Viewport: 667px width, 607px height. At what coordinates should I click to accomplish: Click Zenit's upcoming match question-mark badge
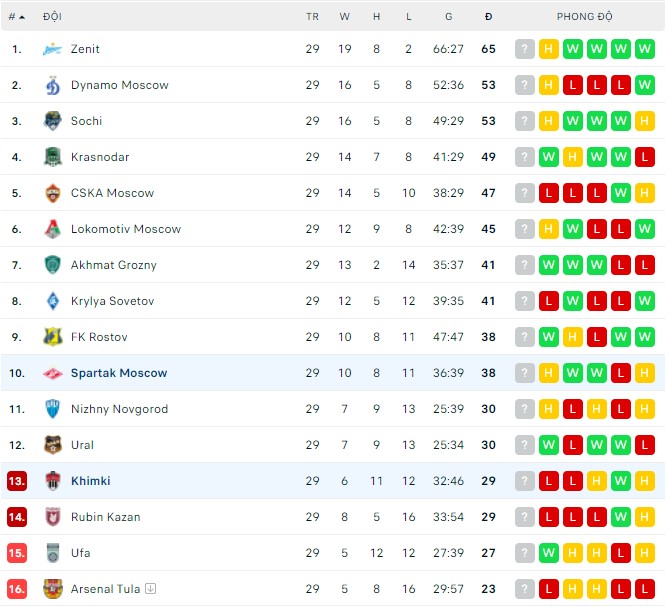(525, 49)
